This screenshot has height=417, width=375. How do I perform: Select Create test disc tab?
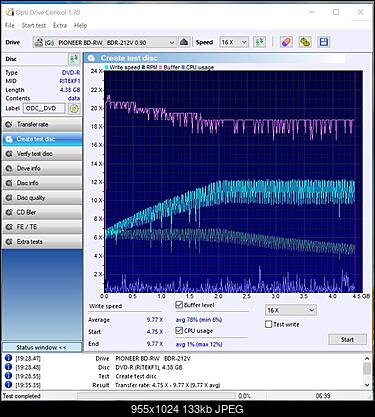tap(42, 139)
